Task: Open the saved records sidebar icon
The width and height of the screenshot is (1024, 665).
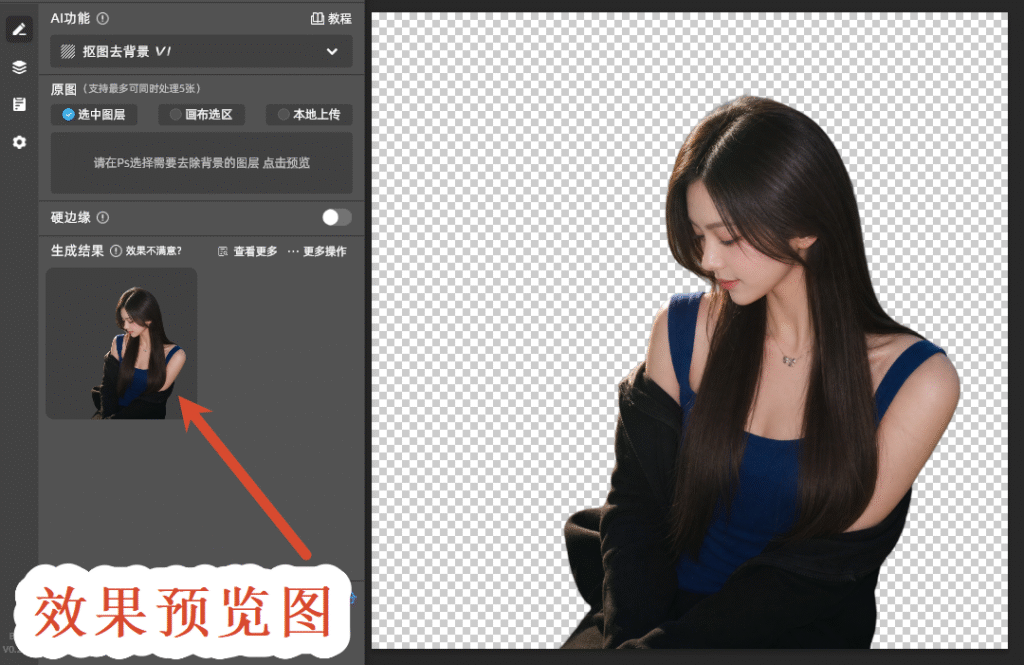Action: coord(19,104)
